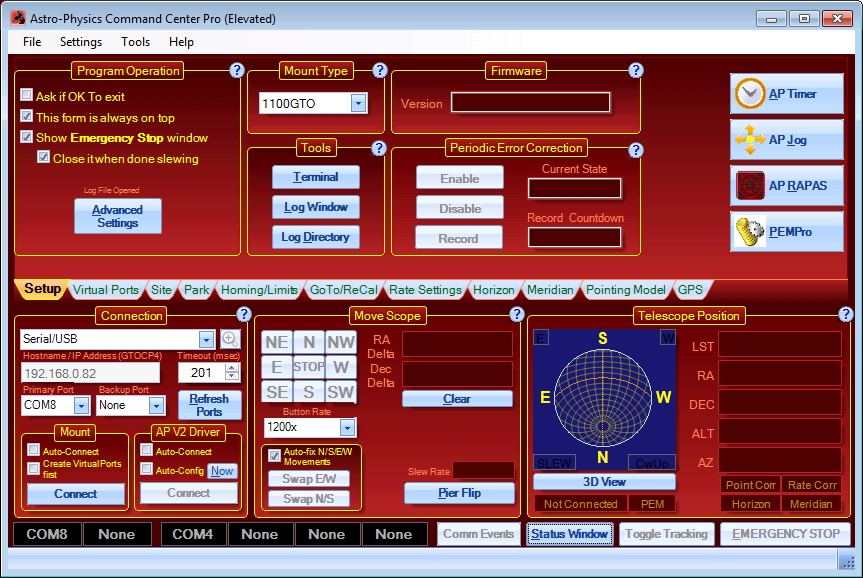Switch to the Horizon tab

[494, 290]
